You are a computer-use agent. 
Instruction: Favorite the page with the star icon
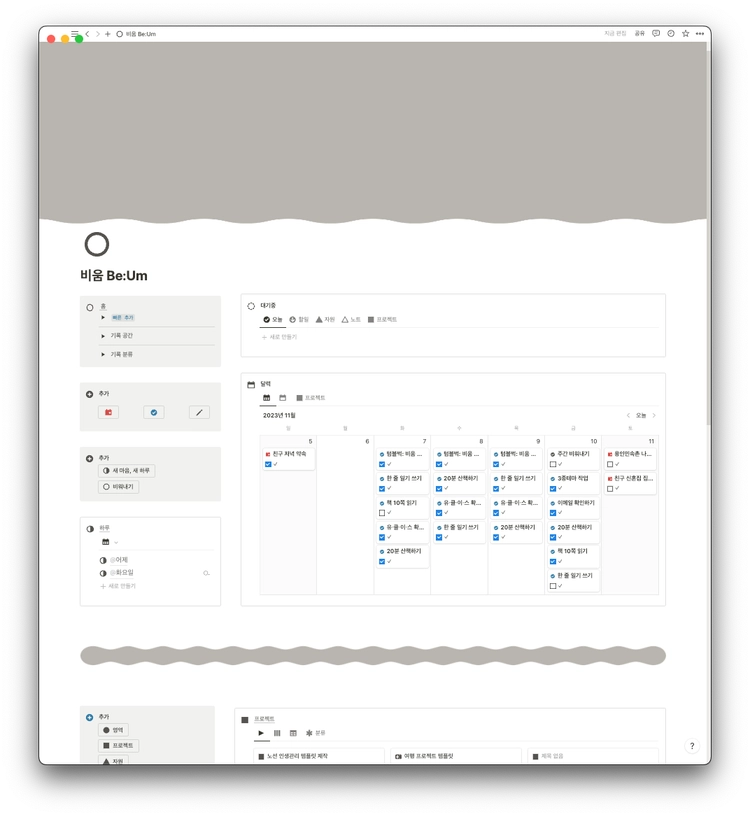(x=685, y=33)
